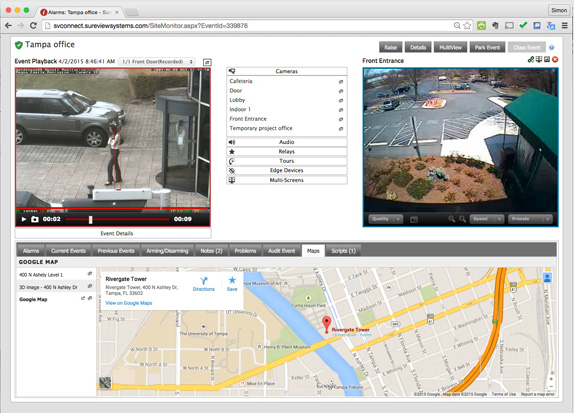The image size is (574, 413).
Task: Open the 1/1 Front Door(Recorded) dropdown
Action: [x=157, y=62]
